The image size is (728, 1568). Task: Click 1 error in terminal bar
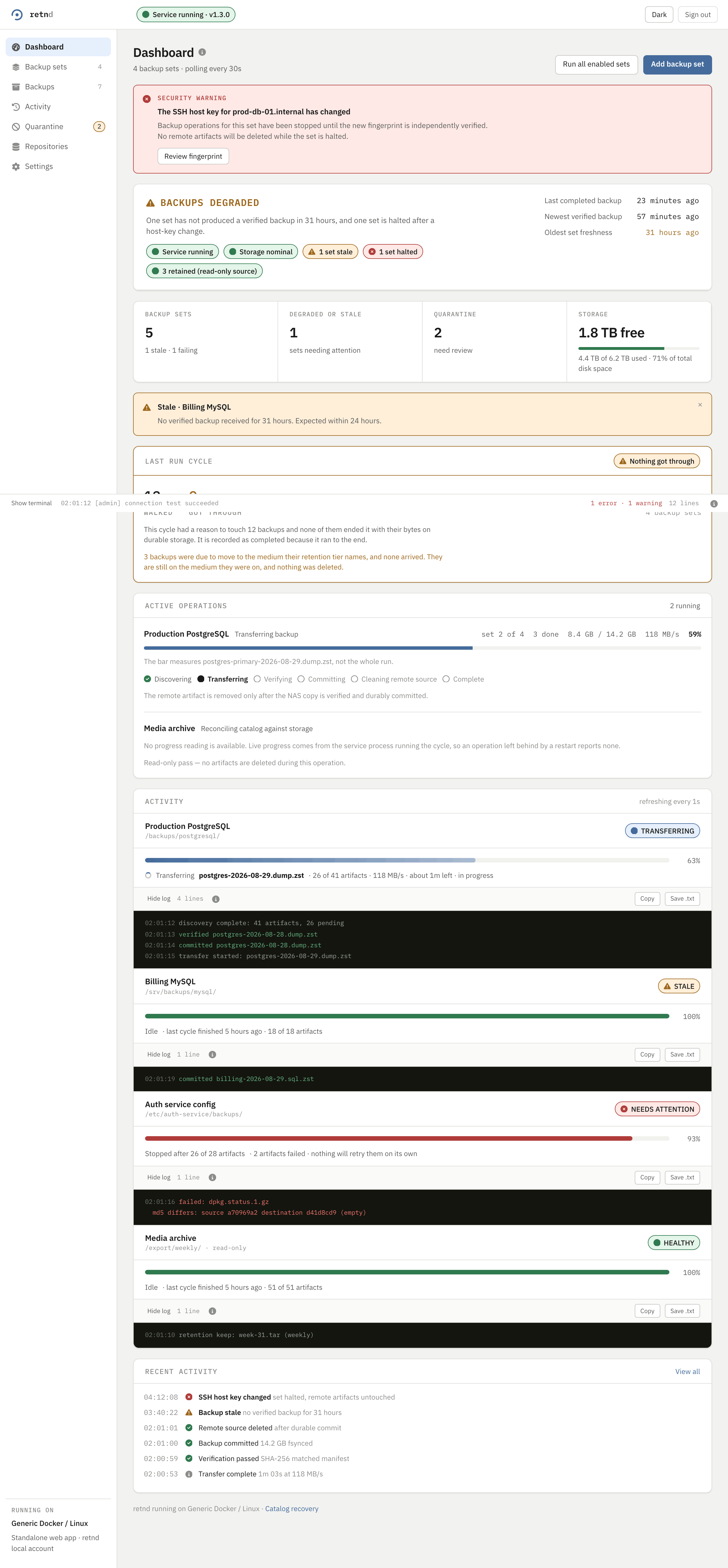[x=603, y=504]
